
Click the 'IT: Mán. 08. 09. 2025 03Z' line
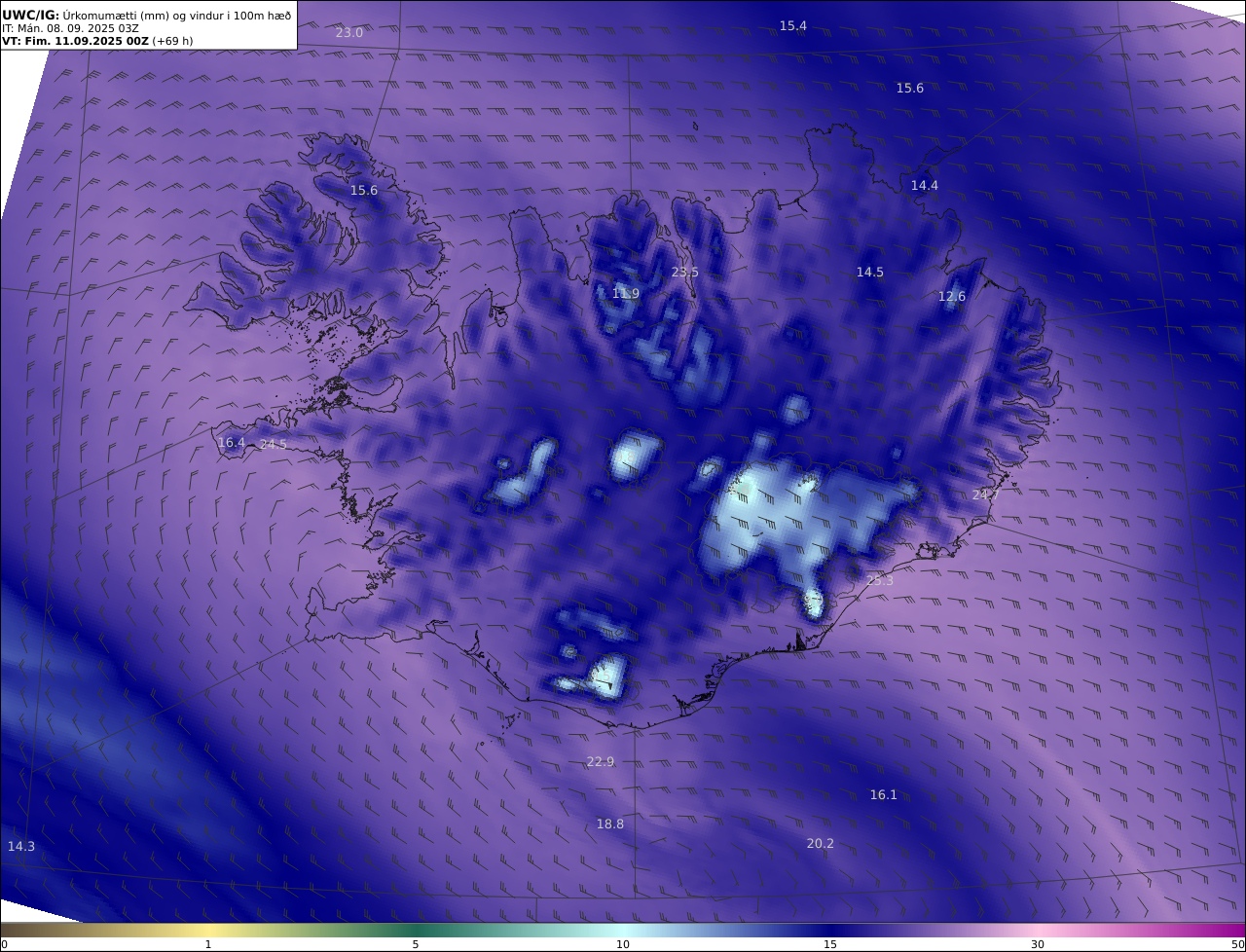[72, 28]
